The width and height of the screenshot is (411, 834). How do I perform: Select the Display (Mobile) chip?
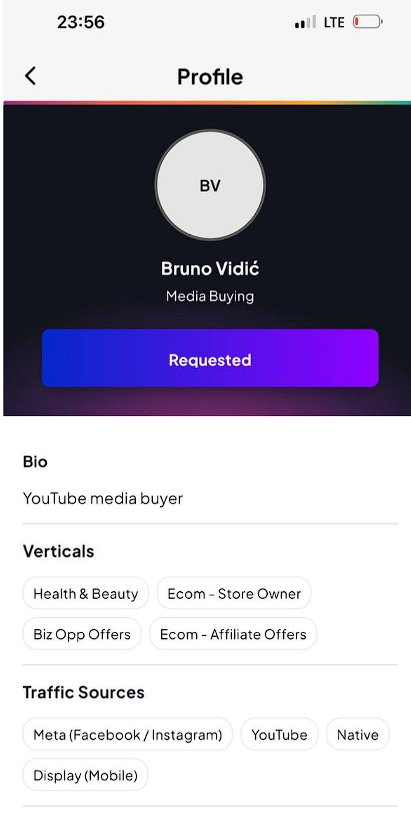(85, 775)
